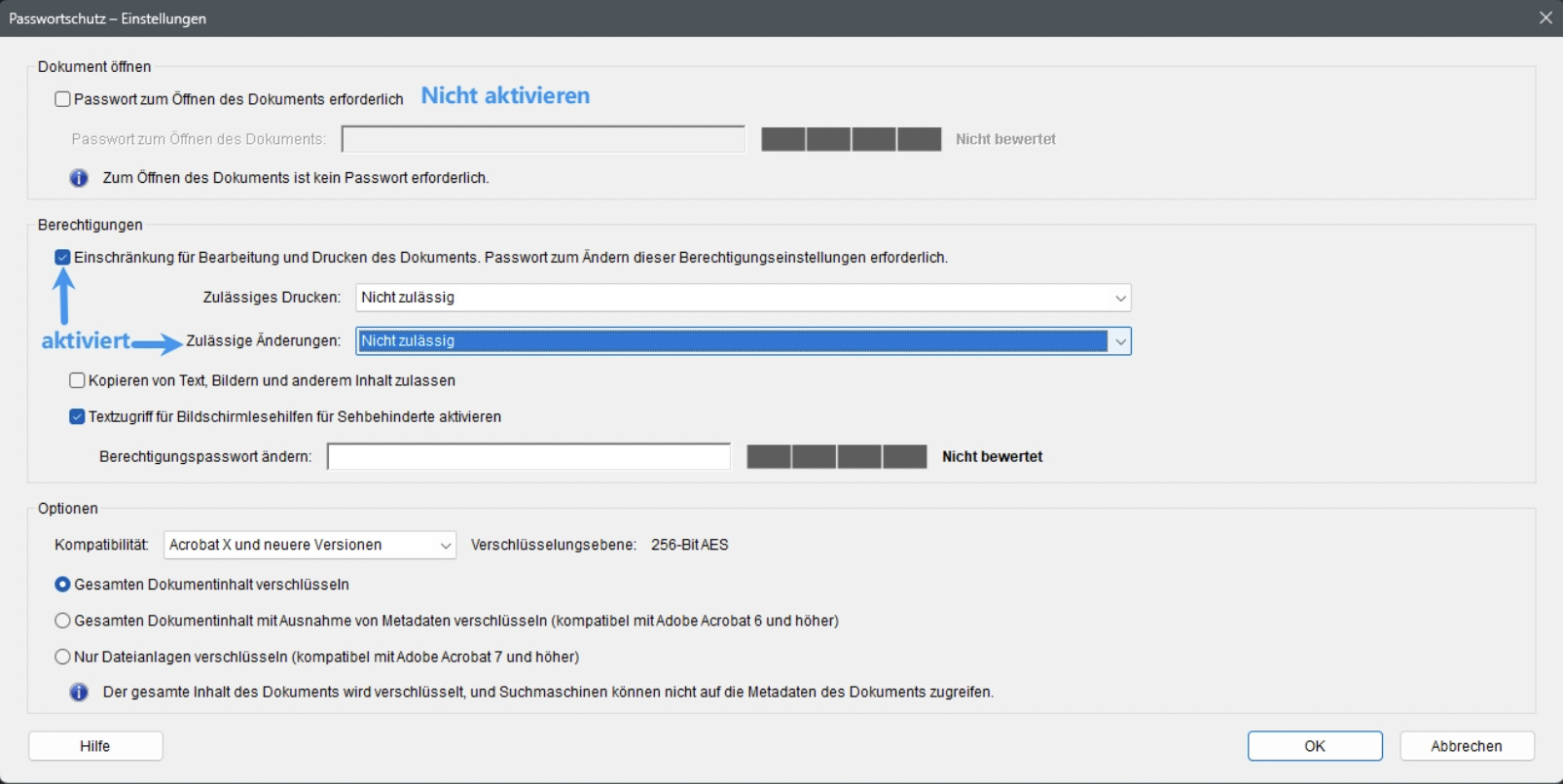Click the strength meter for Berechtigungspasswort

click(x=837, y=456)
